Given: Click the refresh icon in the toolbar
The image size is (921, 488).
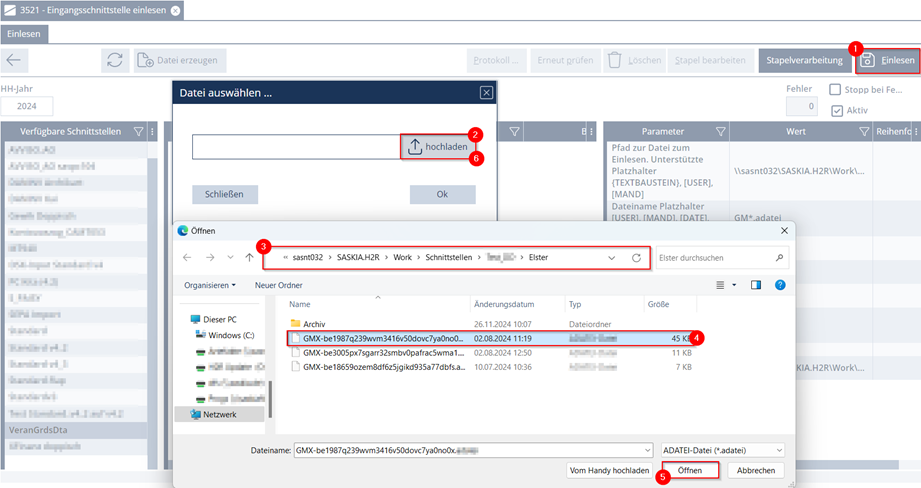Looking at the screenshot, I should [x=115, y=60].
